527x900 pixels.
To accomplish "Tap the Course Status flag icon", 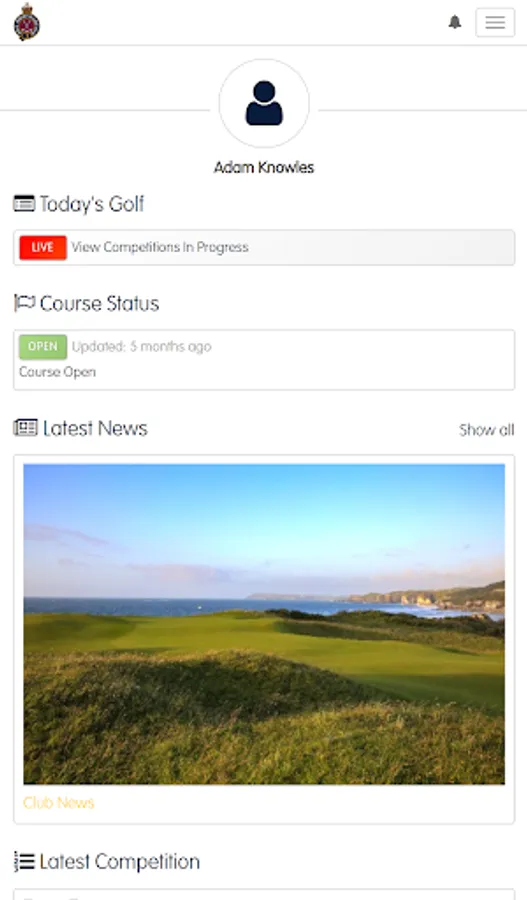I will pyautogui.click(x=24, y=303).
